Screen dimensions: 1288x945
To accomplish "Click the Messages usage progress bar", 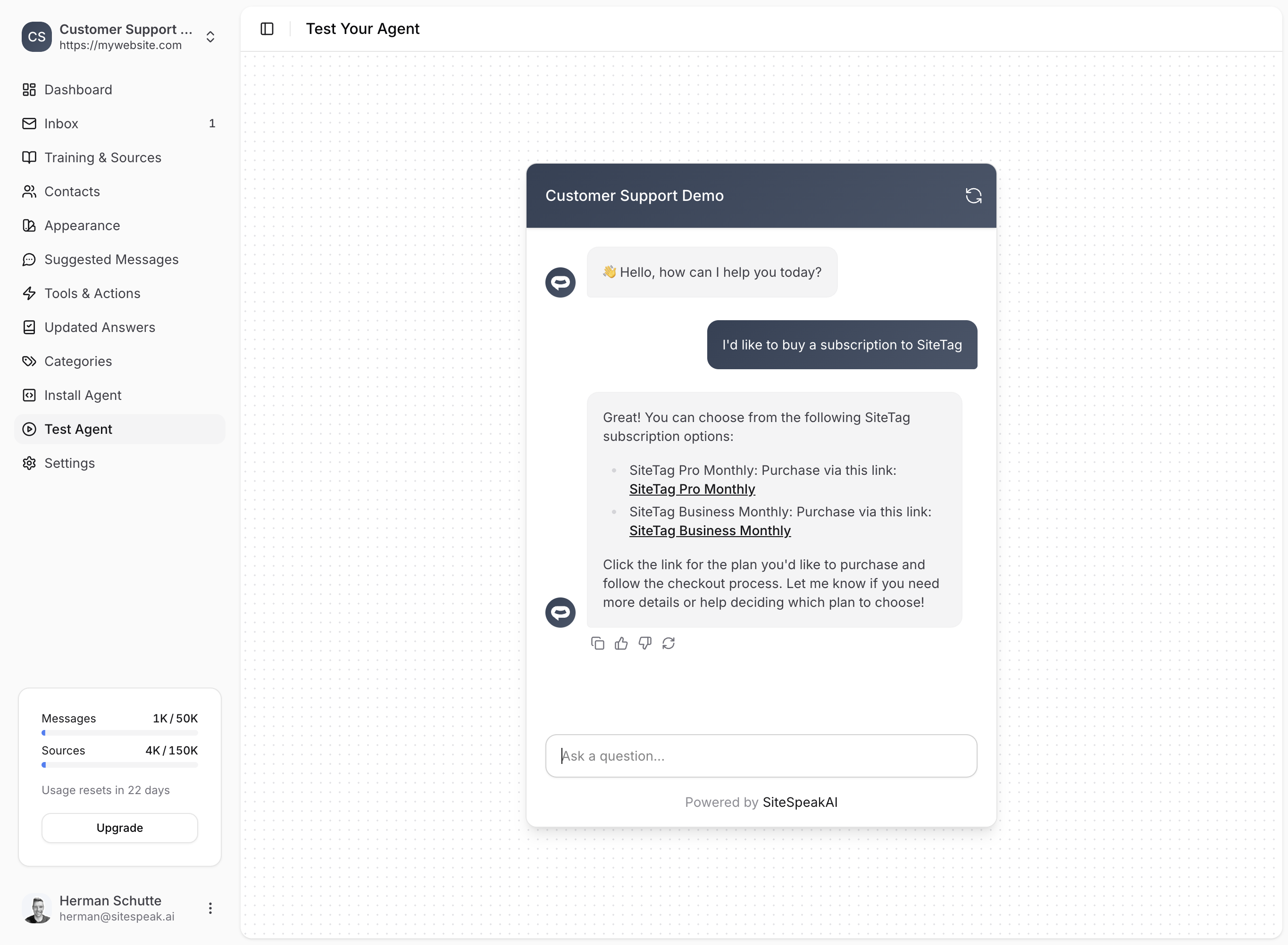I will coord(119,733).
